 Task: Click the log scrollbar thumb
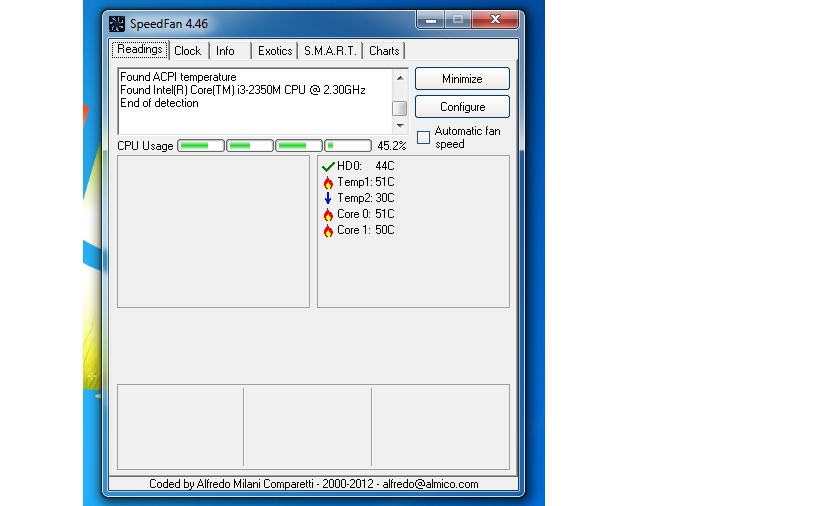400,108
